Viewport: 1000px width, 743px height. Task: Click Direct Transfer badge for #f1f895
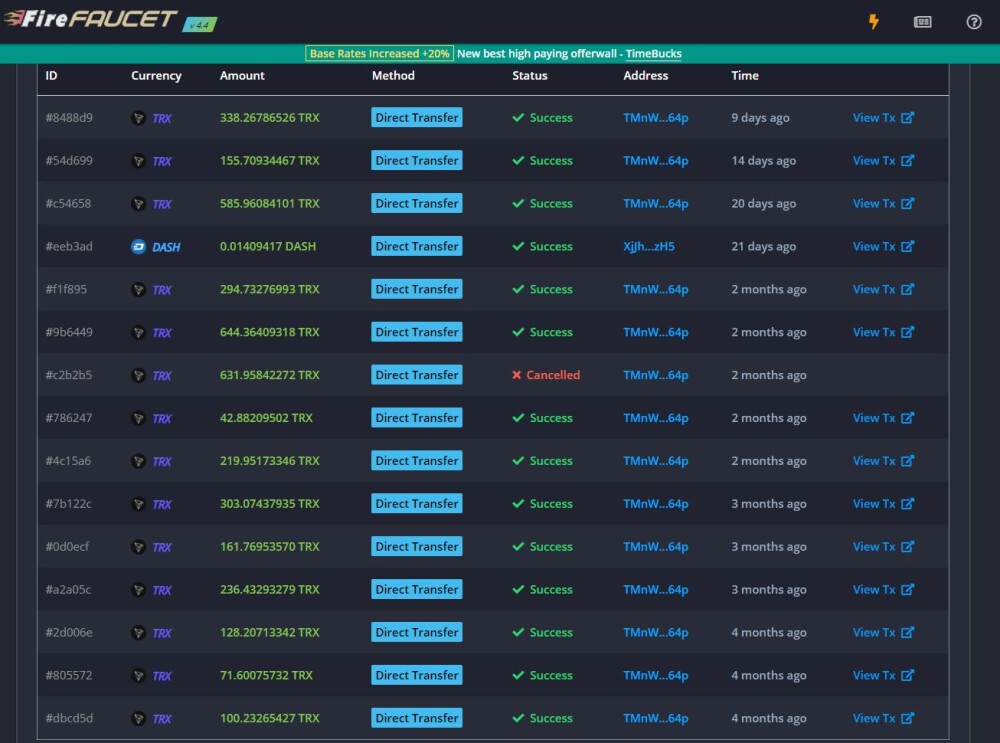coord(416,289)
